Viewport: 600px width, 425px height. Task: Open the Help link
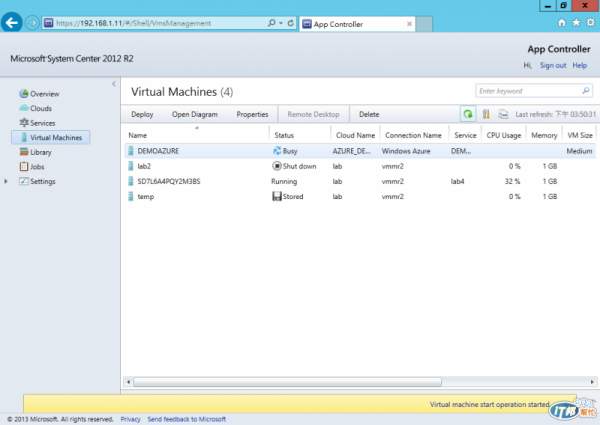tap(579, 65)
